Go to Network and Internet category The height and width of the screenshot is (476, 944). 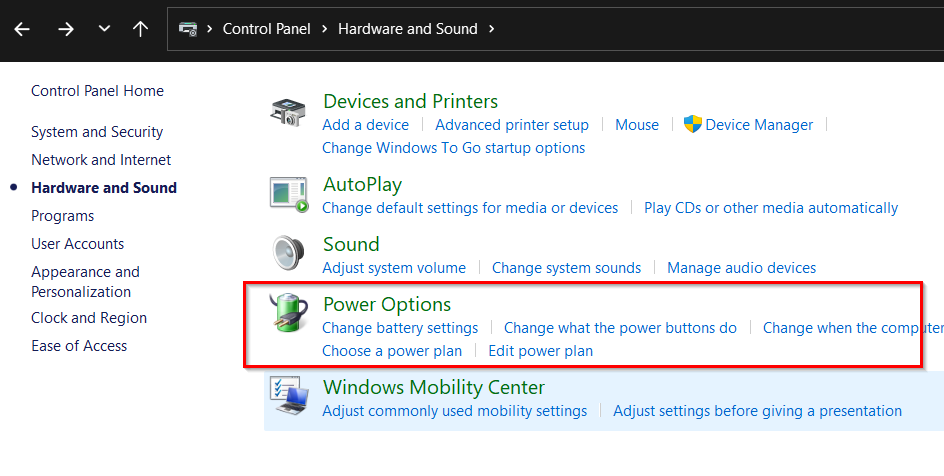tap(101, 159)
